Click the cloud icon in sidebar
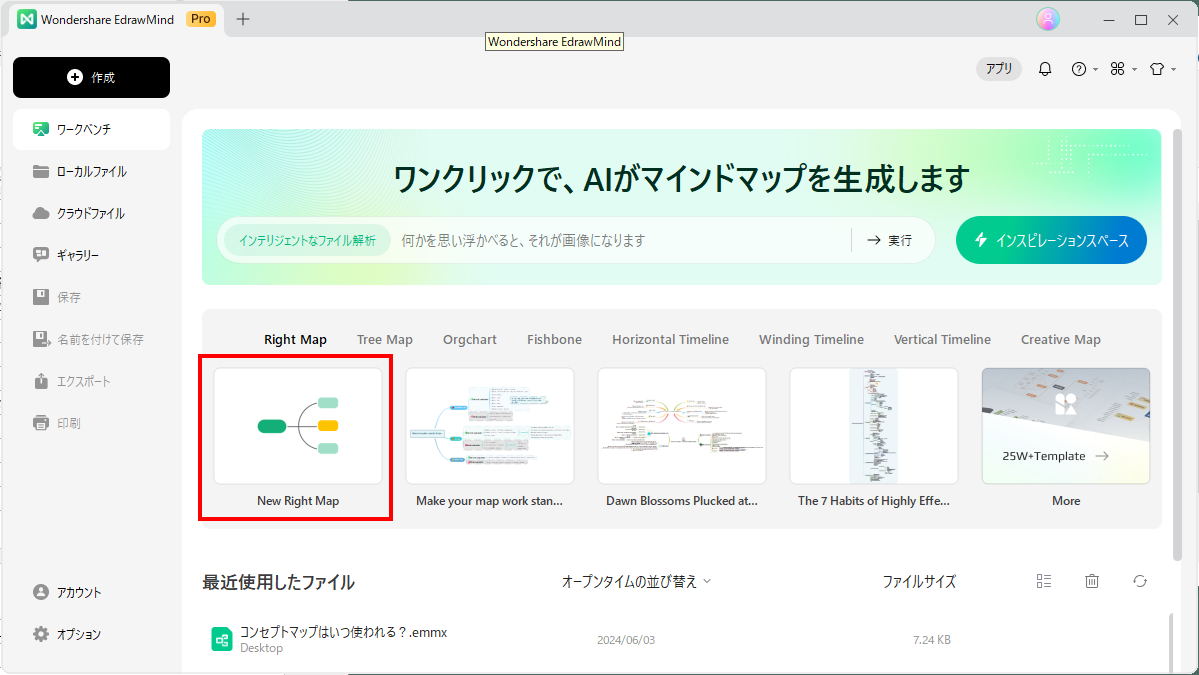1199x675 pixels. click(x=41, y=213)
